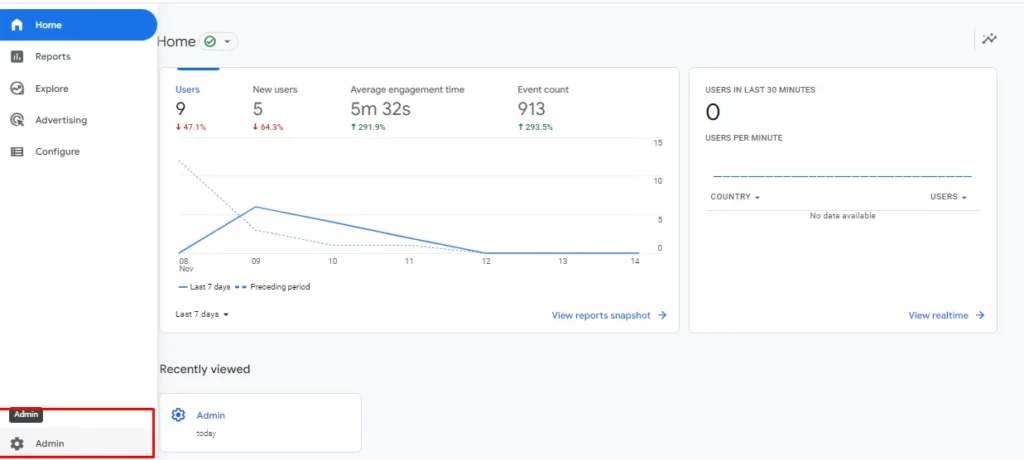The width and height of the screenshot is (1024, 460).
Task: Click the USERS PER MINUTE label
Action: click(x=744, y=138)
